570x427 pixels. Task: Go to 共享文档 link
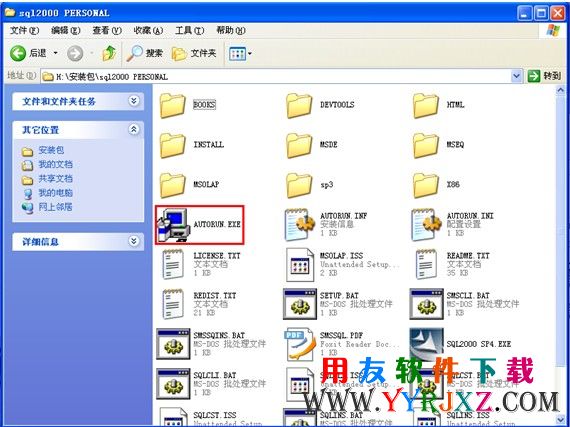coord(47,179)
